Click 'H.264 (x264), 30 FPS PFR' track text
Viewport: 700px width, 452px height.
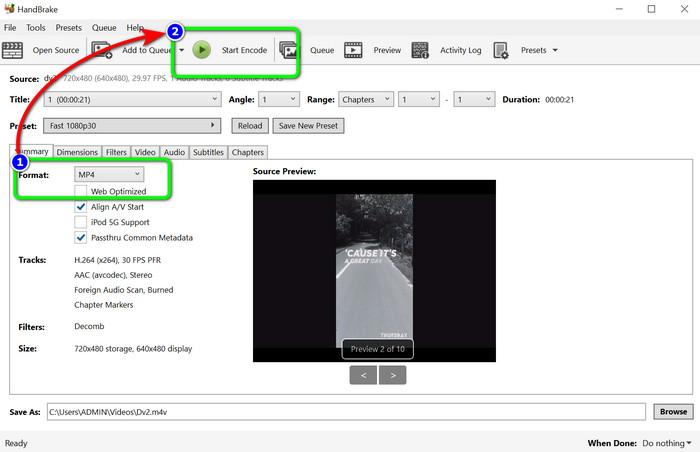(117, 260)
